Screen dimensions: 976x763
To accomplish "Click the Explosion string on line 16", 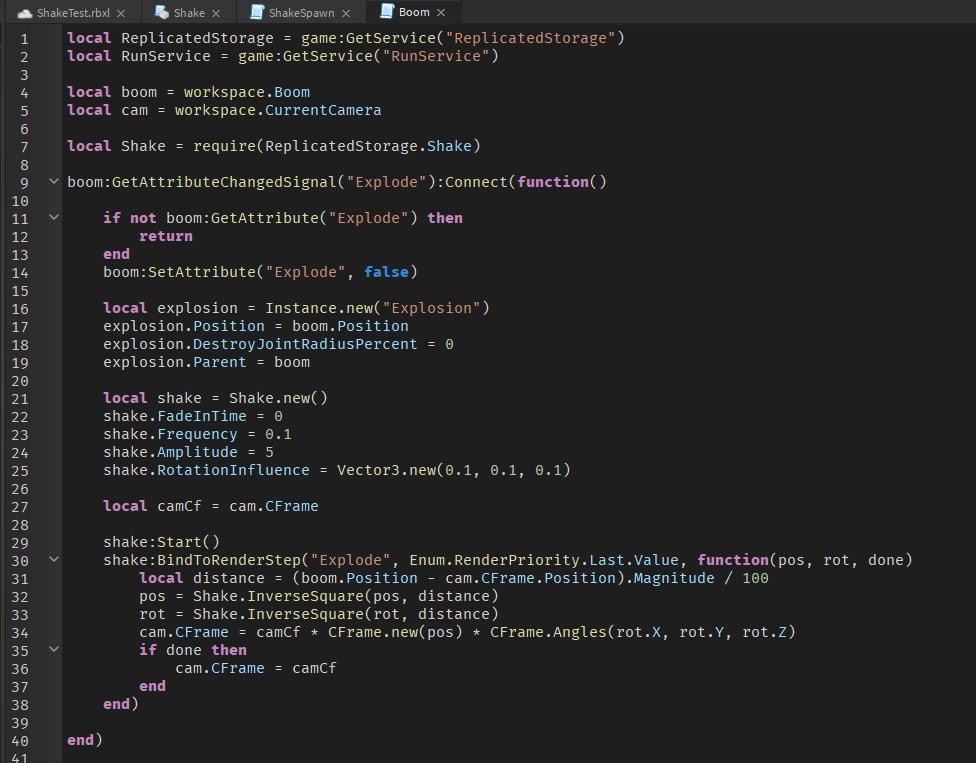I will [434, 307].
